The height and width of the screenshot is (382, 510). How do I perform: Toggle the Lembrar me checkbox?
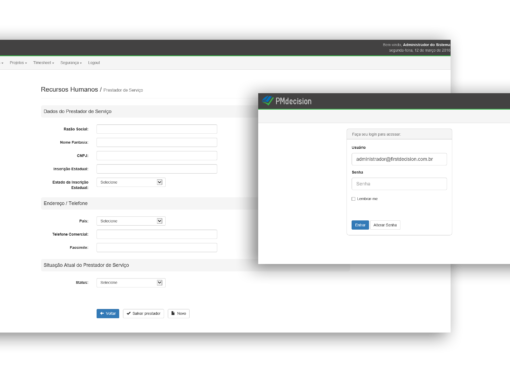coord(353,199)
